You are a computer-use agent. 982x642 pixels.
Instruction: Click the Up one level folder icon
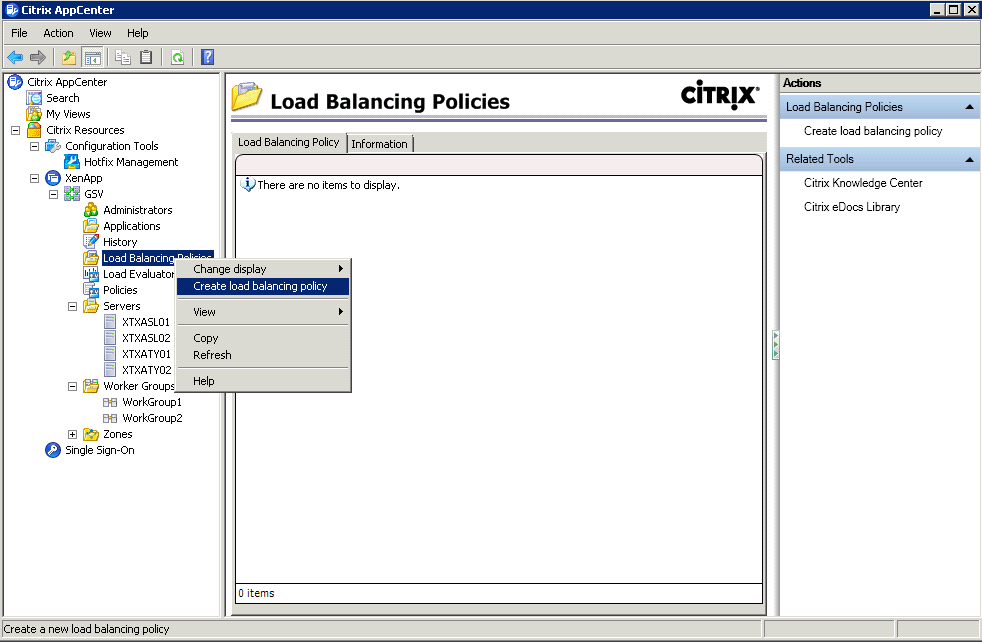(69, 58)
